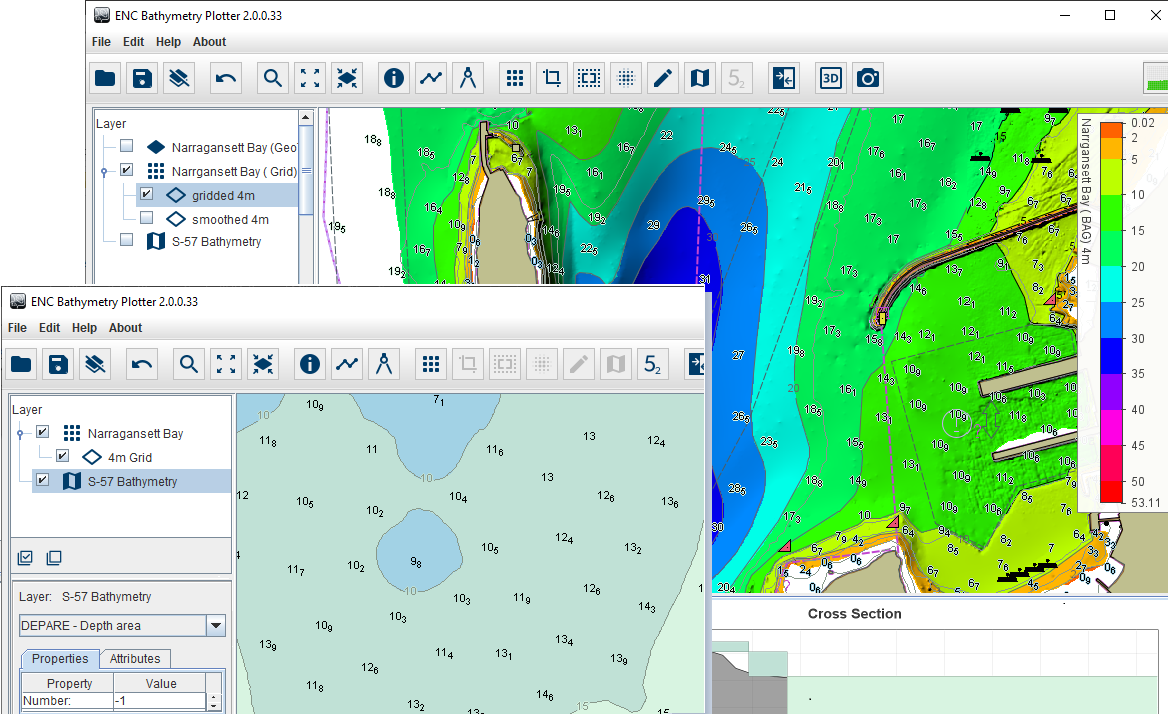Open the DEPARE - Depth area dropdown
1168x714 pixels.
pyautogui.click(x=215, y=626)
